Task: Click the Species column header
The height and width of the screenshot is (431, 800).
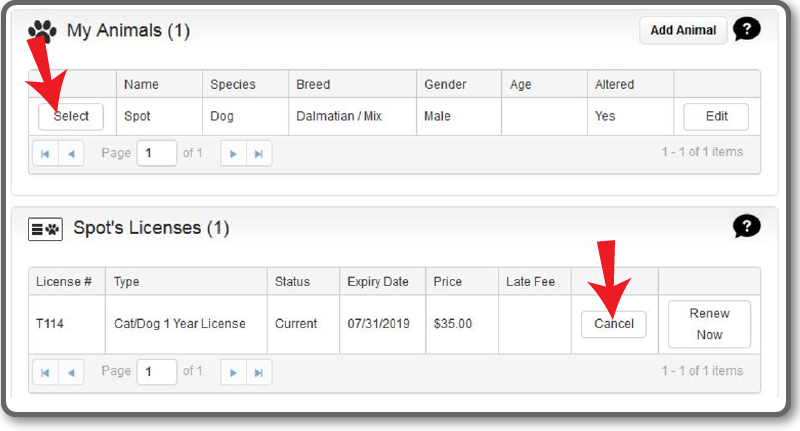Action: [x=245, y=84]
